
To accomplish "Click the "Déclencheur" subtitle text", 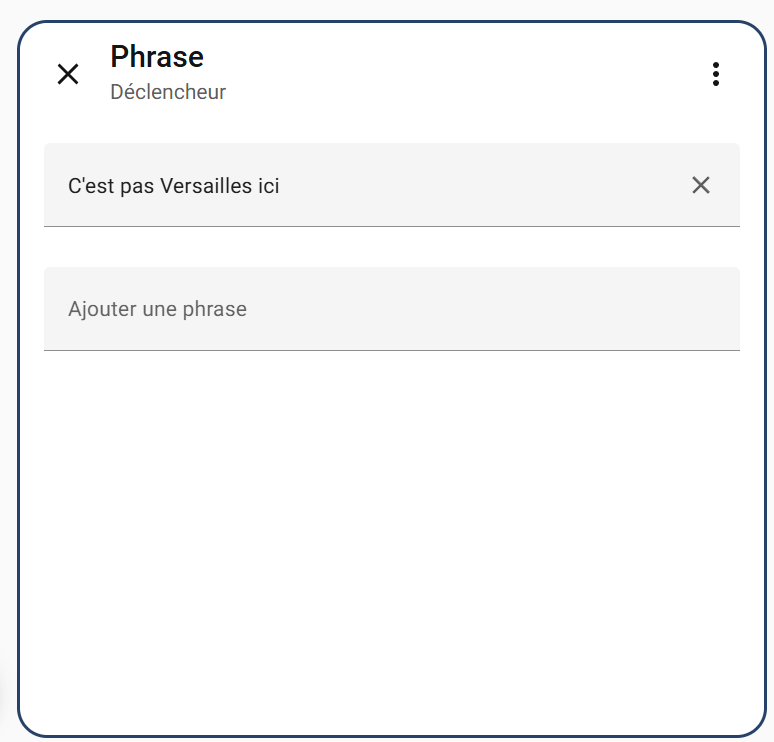I will point(168,92).
